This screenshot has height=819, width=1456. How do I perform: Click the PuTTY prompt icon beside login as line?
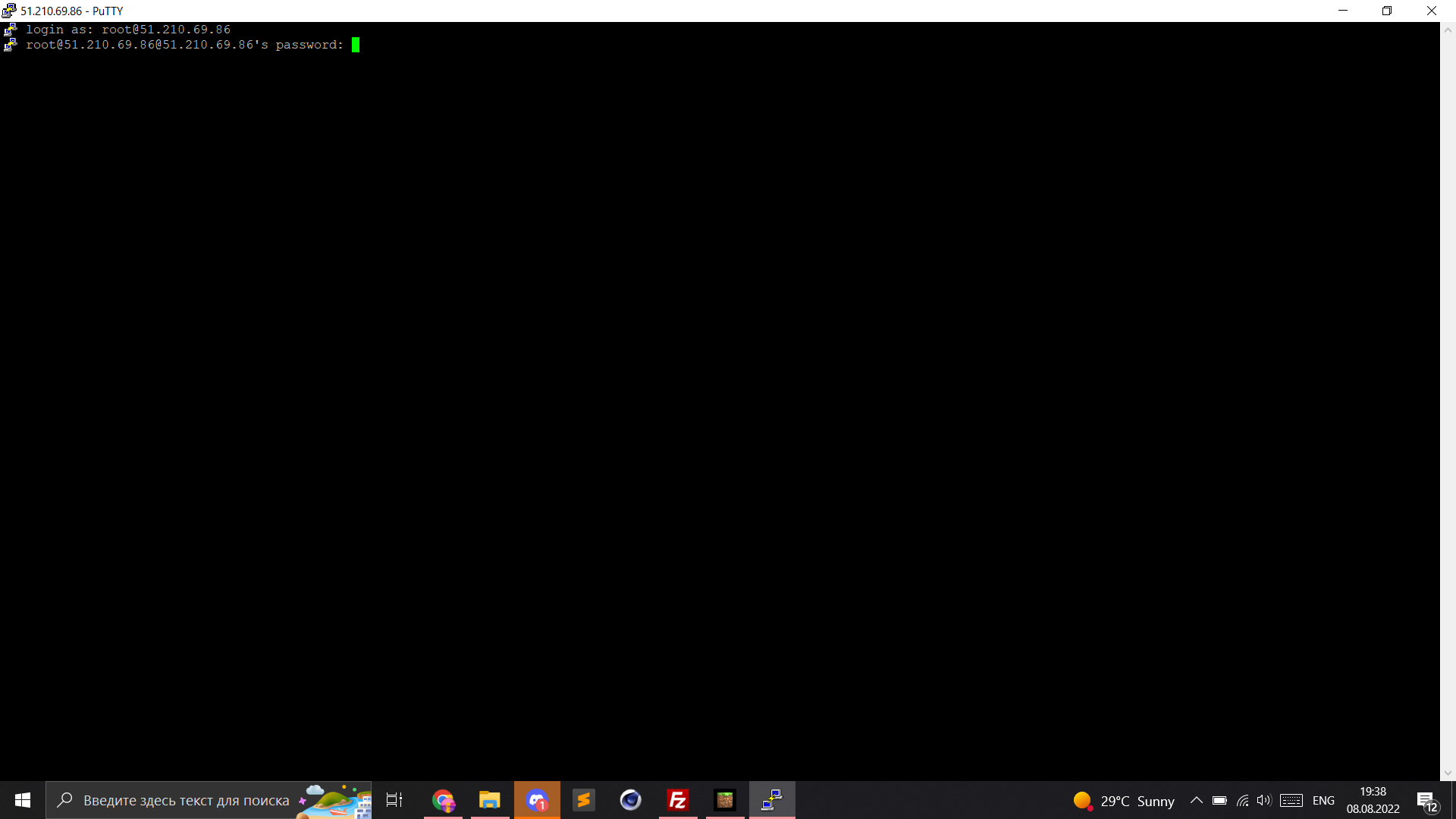click(x=11, y=30)
